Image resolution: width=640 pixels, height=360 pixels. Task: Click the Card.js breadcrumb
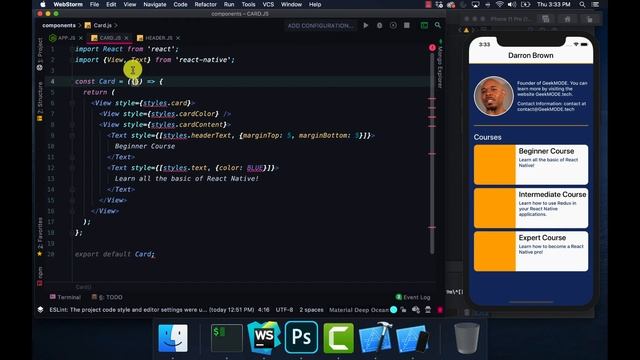point(98,25)
